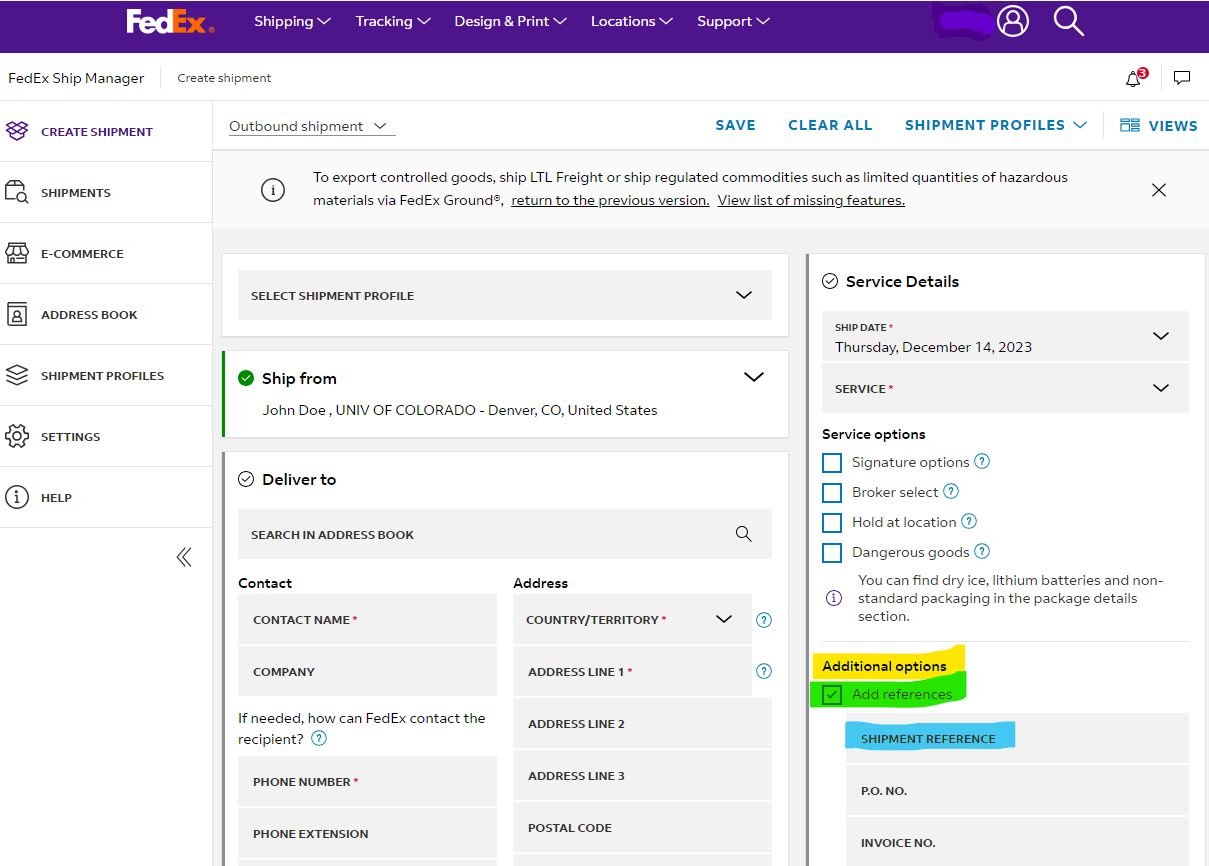The width and height of the screenshot is (1209, 866).
Task: Click the Views layout icon
Action: [x=1130, y=125]
